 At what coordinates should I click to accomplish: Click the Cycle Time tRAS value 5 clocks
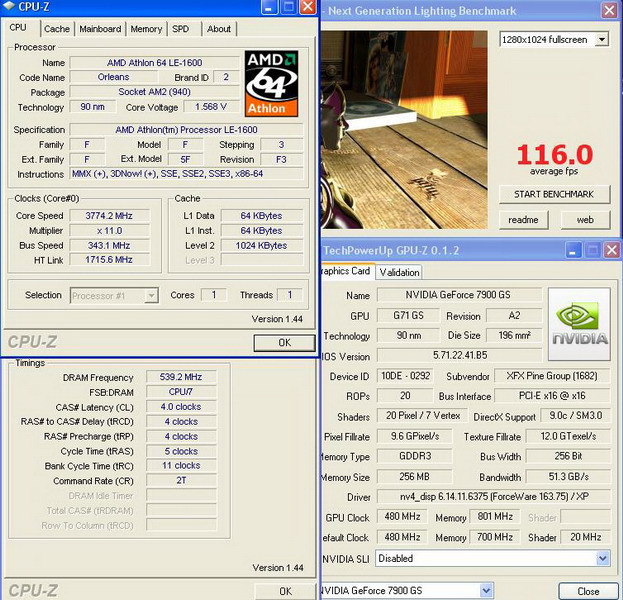181,451
